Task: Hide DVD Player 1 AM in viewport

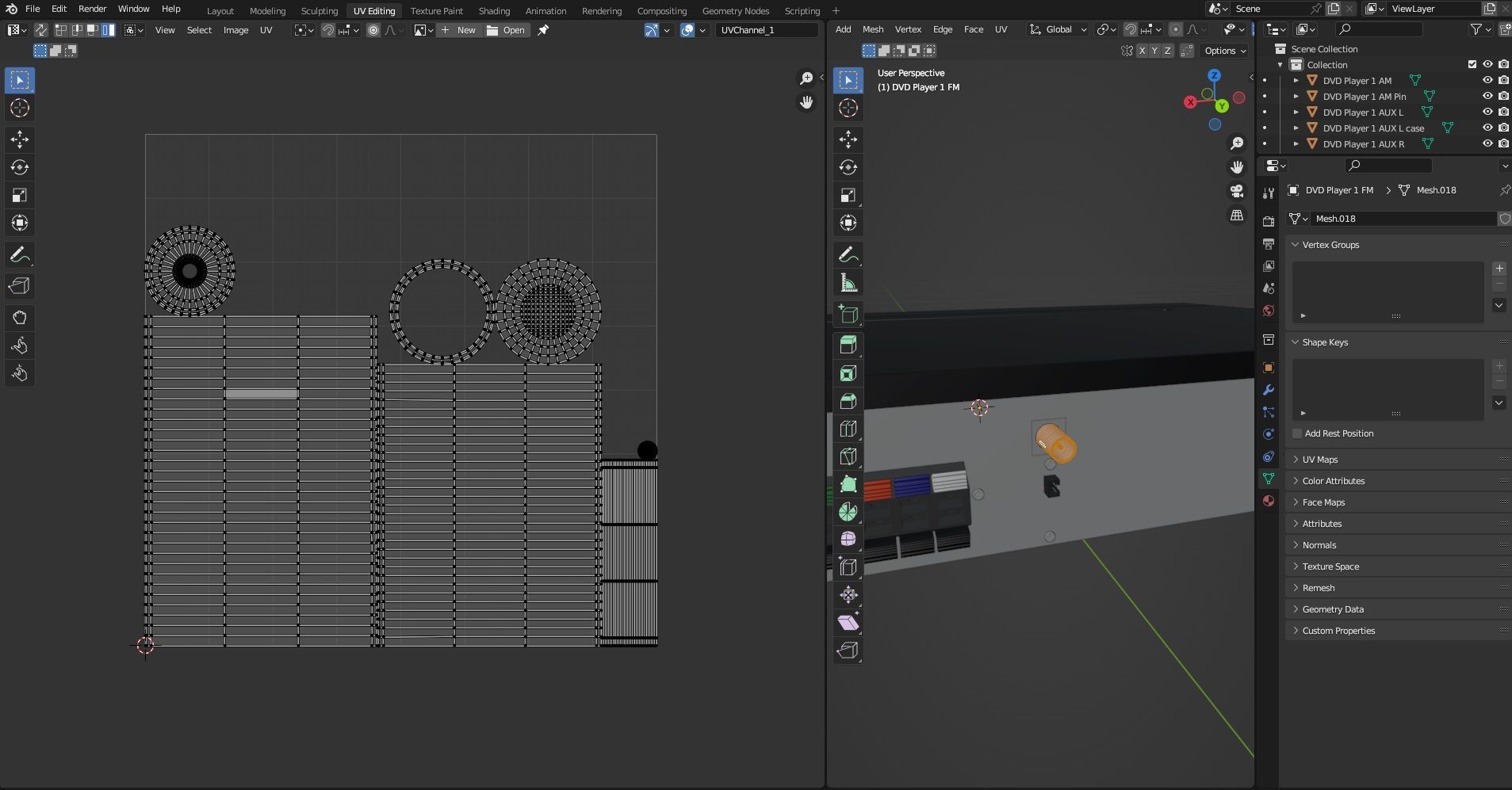Action: (x=1487, y=80)
